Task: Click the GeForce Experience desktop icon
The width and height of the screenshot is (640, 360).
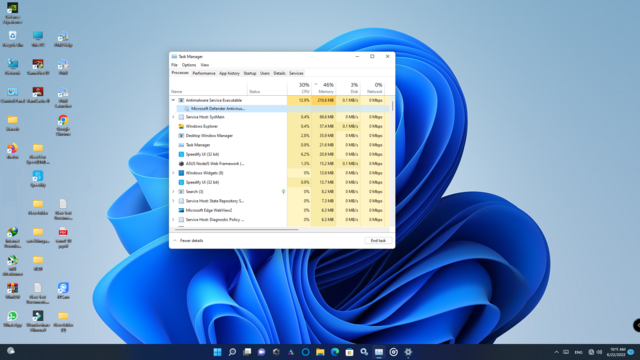Action: [x=13, y=13]
